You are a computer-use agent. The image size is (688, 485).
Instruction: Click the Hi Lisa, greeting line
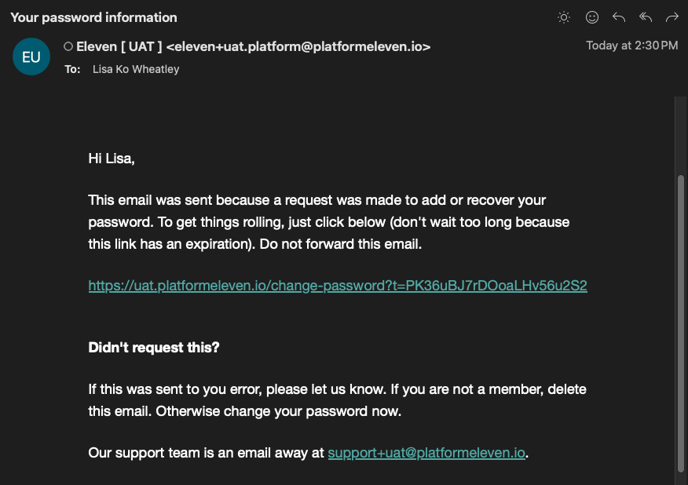point(111,158)
